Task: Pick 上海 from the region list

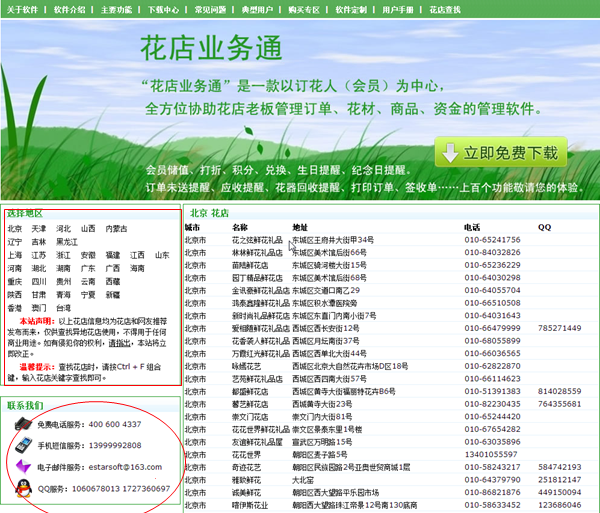Action: tap(15, 255)
